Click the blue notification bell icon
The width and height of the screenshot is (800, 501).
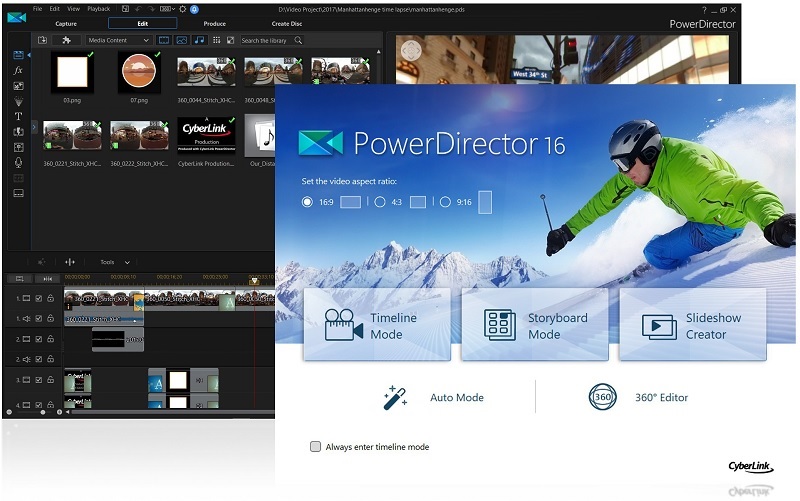click(x=194, y=9)
